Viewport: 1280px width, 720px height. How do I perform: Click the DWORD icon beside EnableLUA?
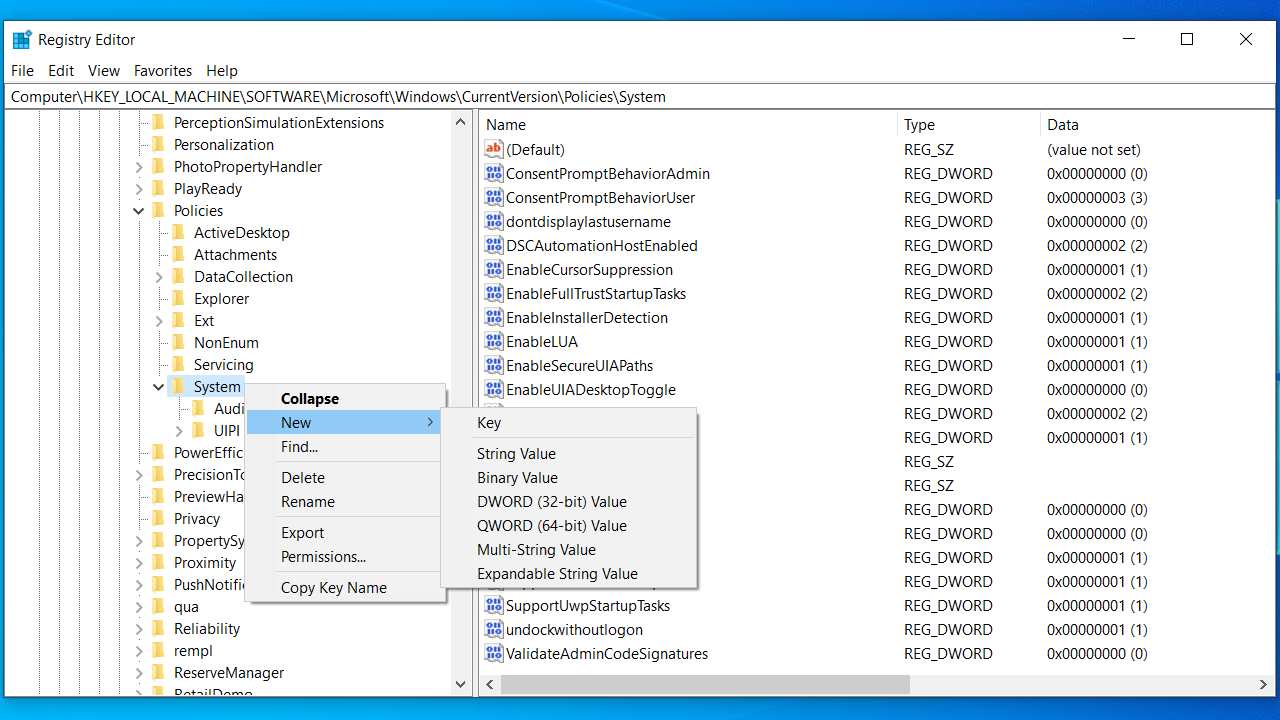point(493,342)
